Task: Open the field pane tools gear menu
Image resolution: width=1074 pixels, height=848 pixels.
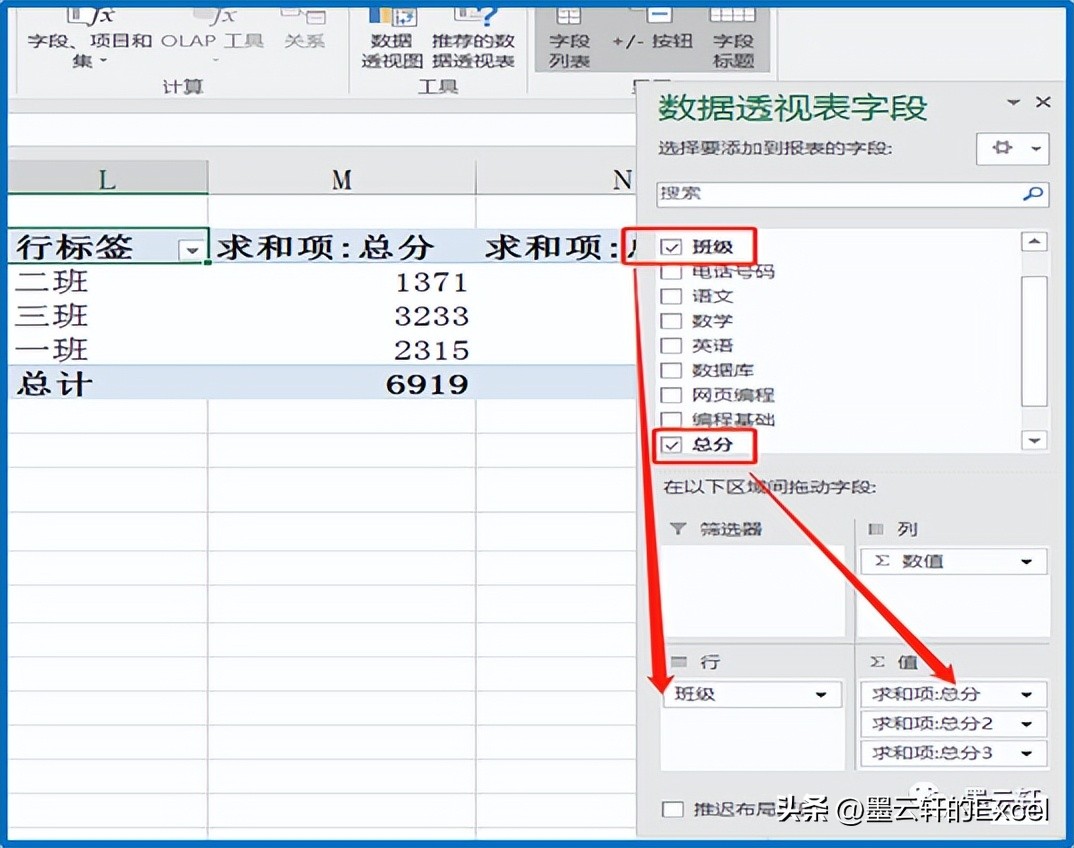Action: coord(1012,148)
